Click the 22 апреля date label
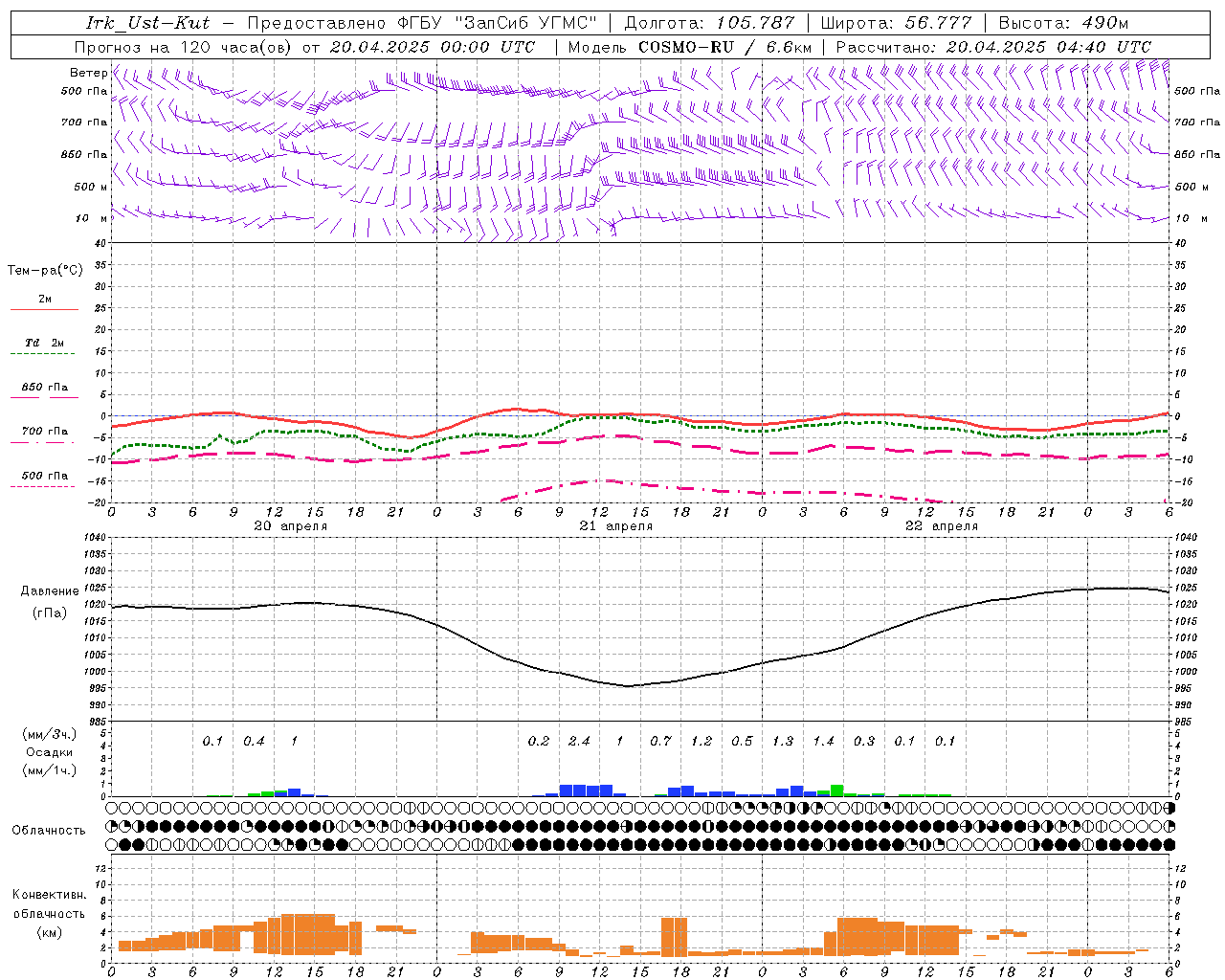The image size is (1225, 980). click(x=942, y=526)
